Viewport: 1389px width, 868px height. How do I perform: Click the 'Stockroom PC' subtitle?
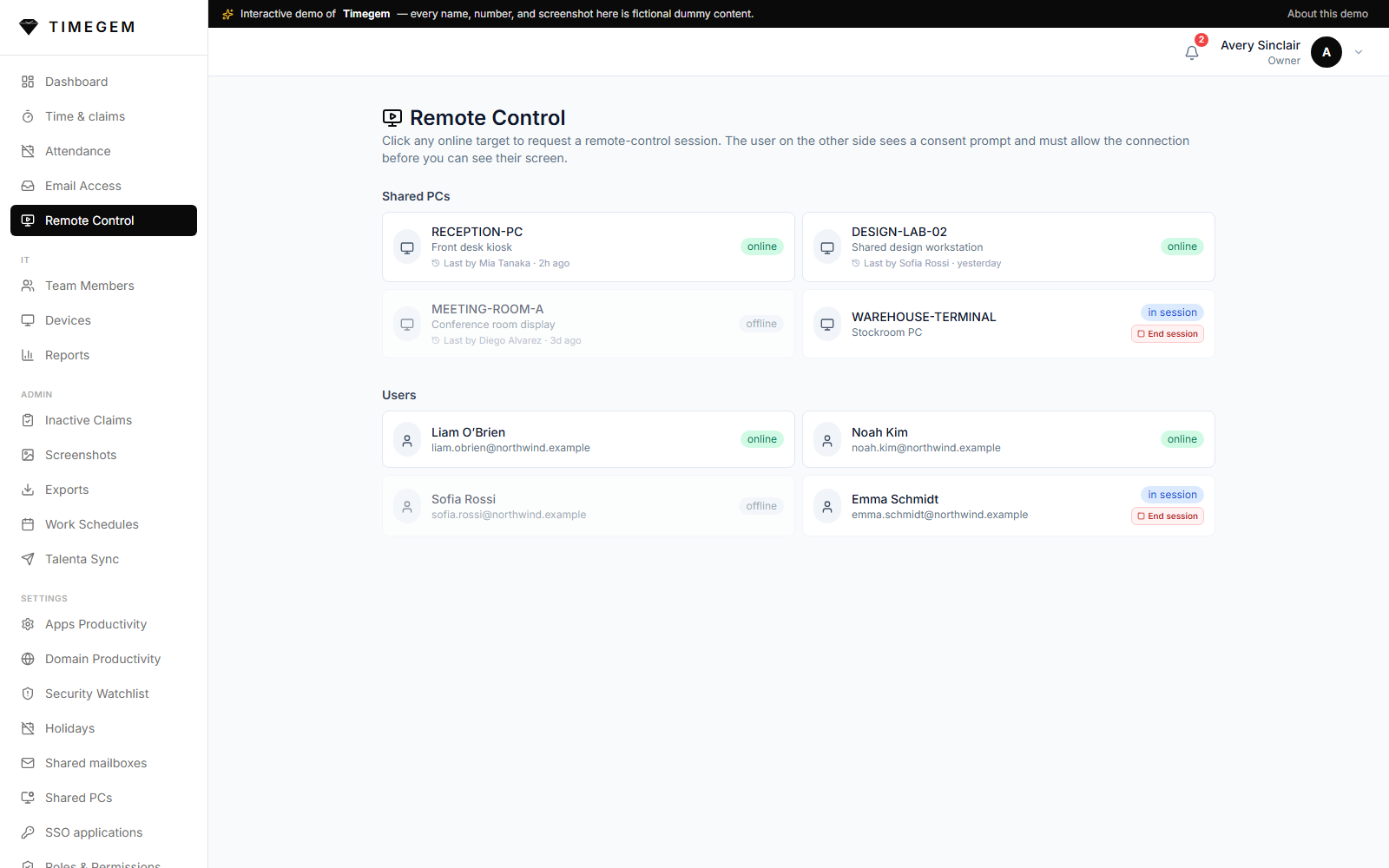(x=887, y=332)
